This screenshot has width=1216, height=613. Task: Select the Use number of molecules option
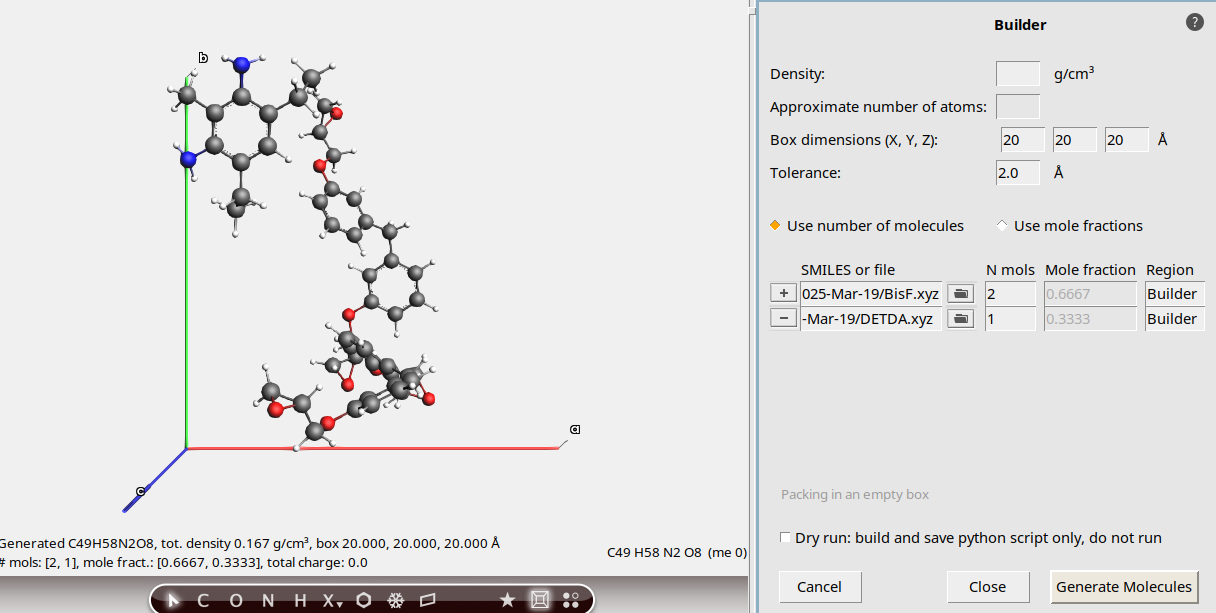tap(775, 225)
